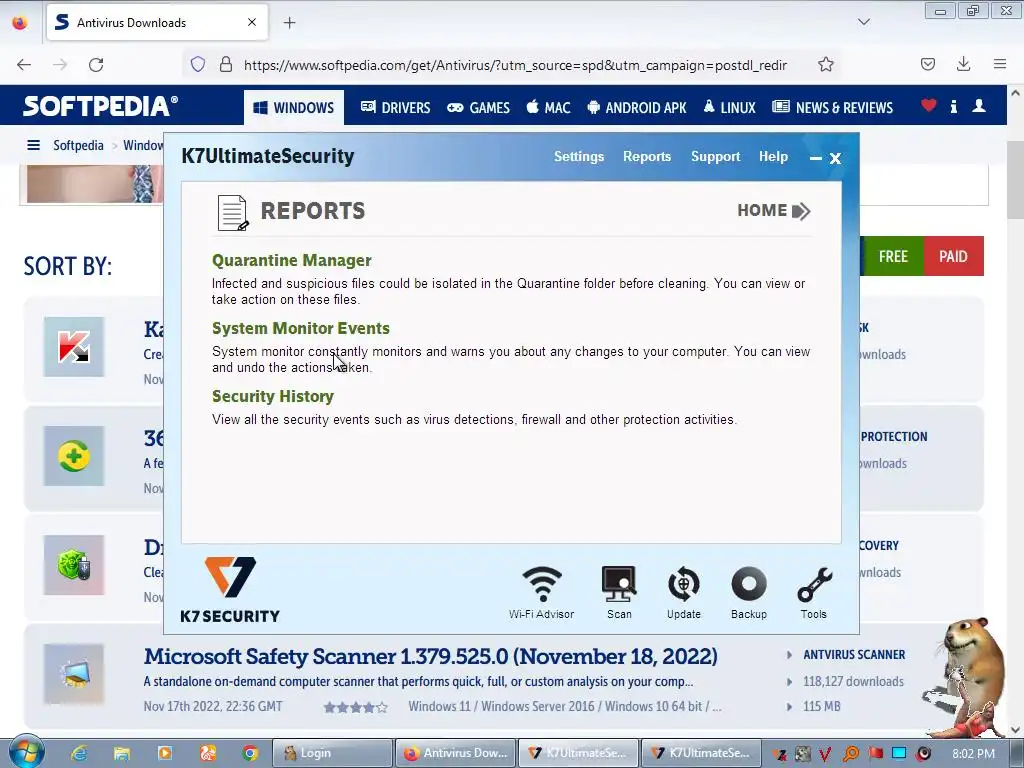Expand the list all tabs dropdown
The image size is (1024, 768).
[864, 22]
